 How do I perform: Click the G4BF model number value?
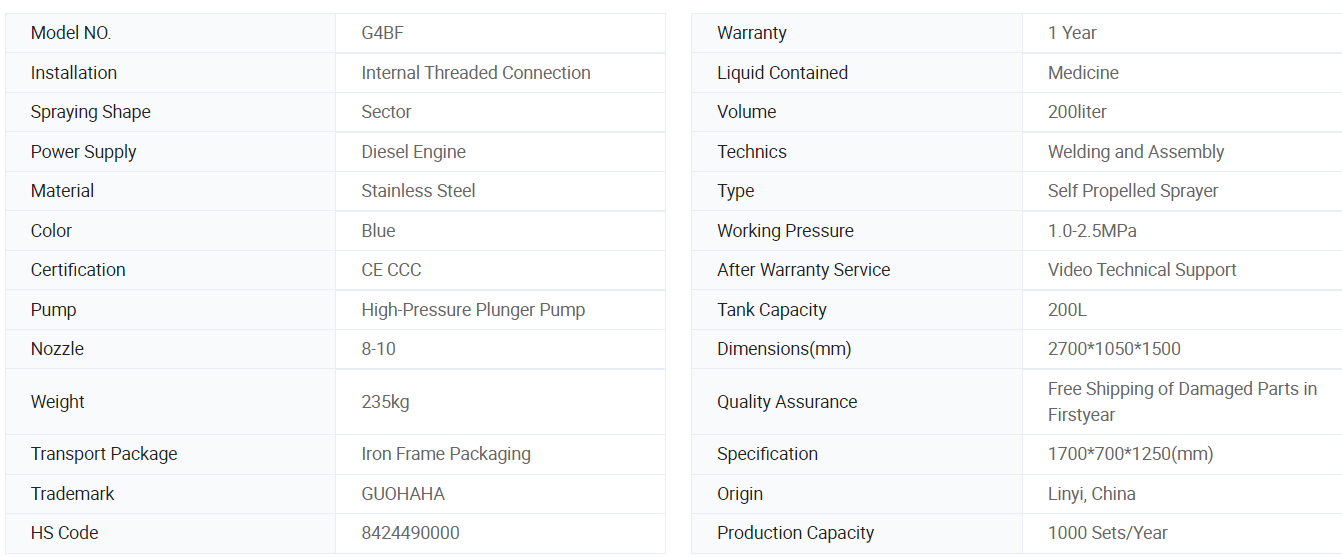382,33
